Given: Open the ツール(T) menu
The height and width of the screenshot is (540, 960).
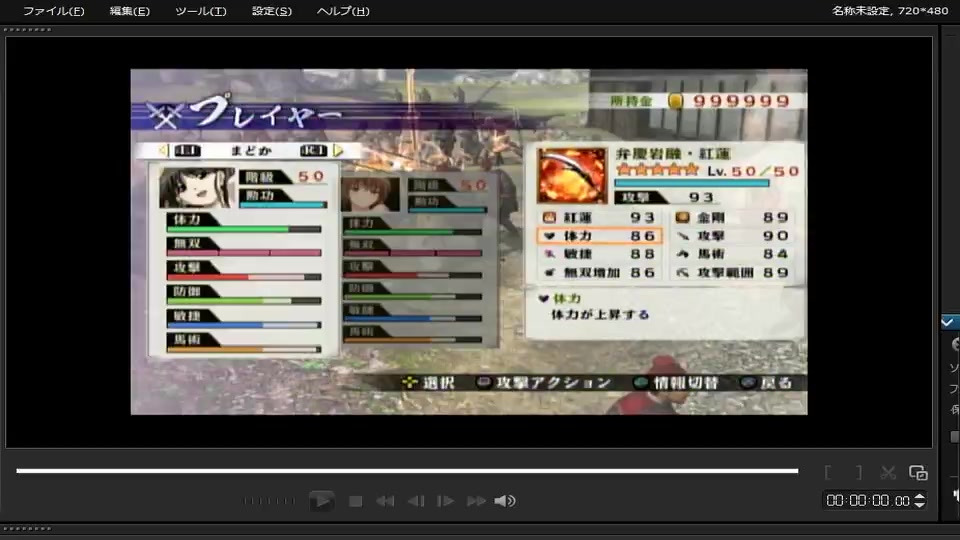Looking at the screenshot, I should click(x=200, y=11).
